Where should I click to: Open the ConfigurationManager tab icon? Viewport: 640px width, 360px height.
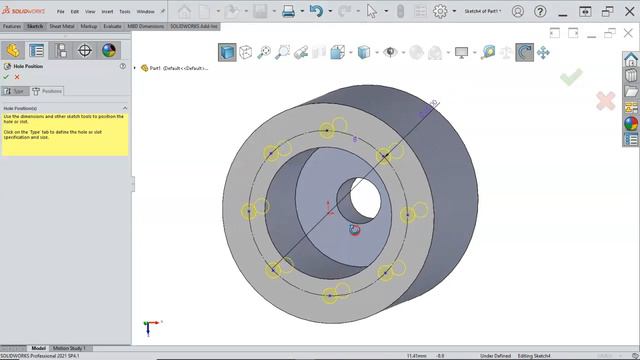tap(61, 51)
